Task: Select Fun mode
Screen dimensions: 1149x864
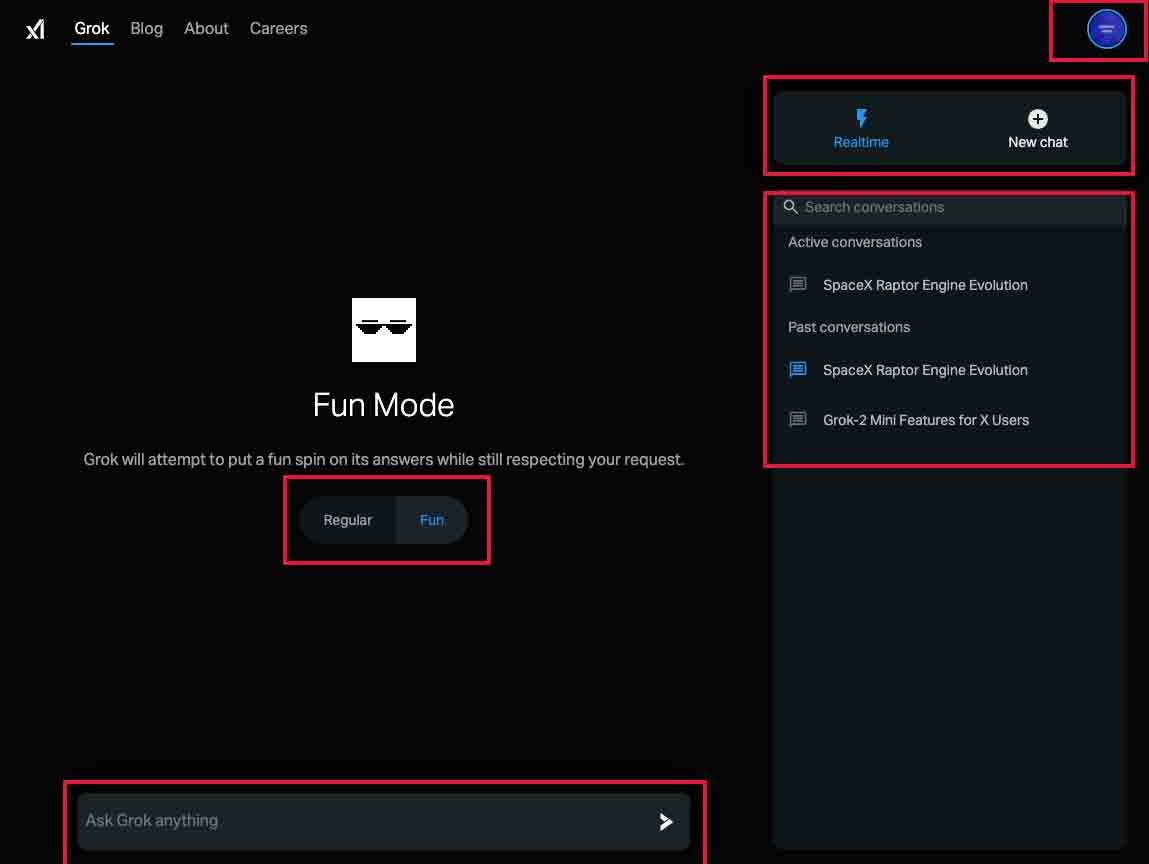Action: [432, 520]
